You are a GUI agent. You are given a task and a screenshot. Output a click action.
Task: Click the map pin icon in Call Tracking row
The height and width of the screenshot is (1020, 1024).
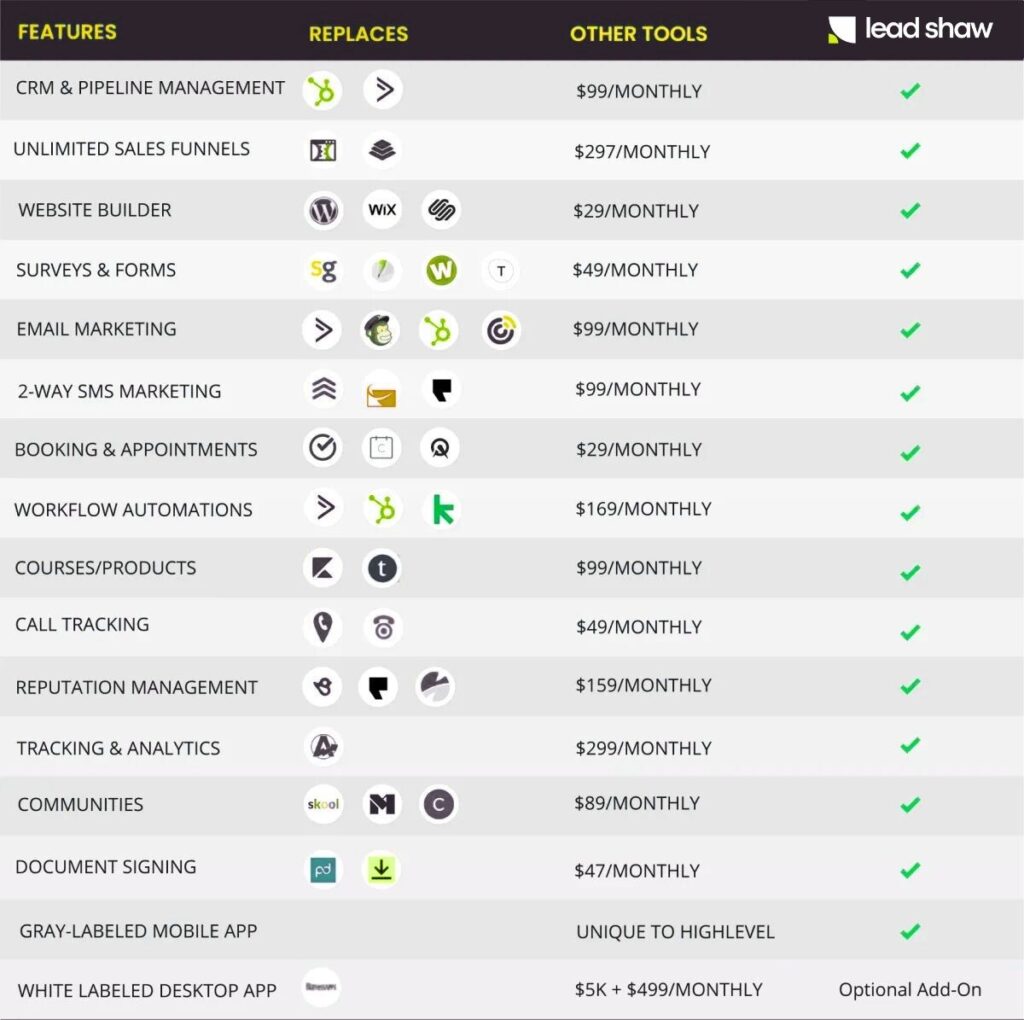(x=323, y=627)
